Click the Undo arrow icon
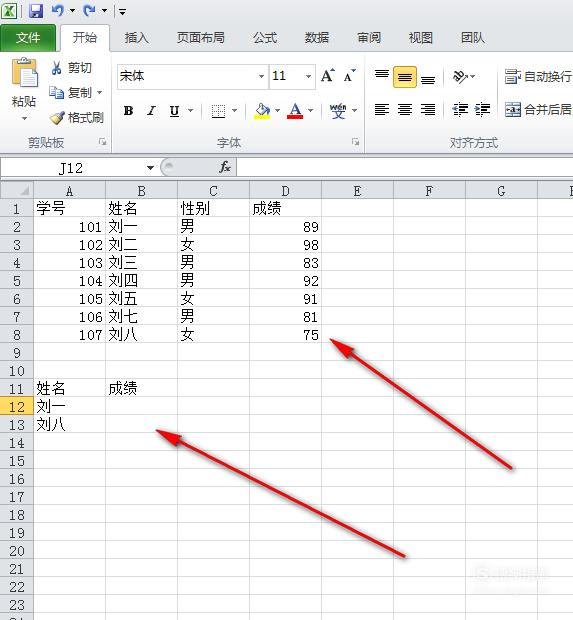Screen dimensions: 573x620 (x=58, y=11)
